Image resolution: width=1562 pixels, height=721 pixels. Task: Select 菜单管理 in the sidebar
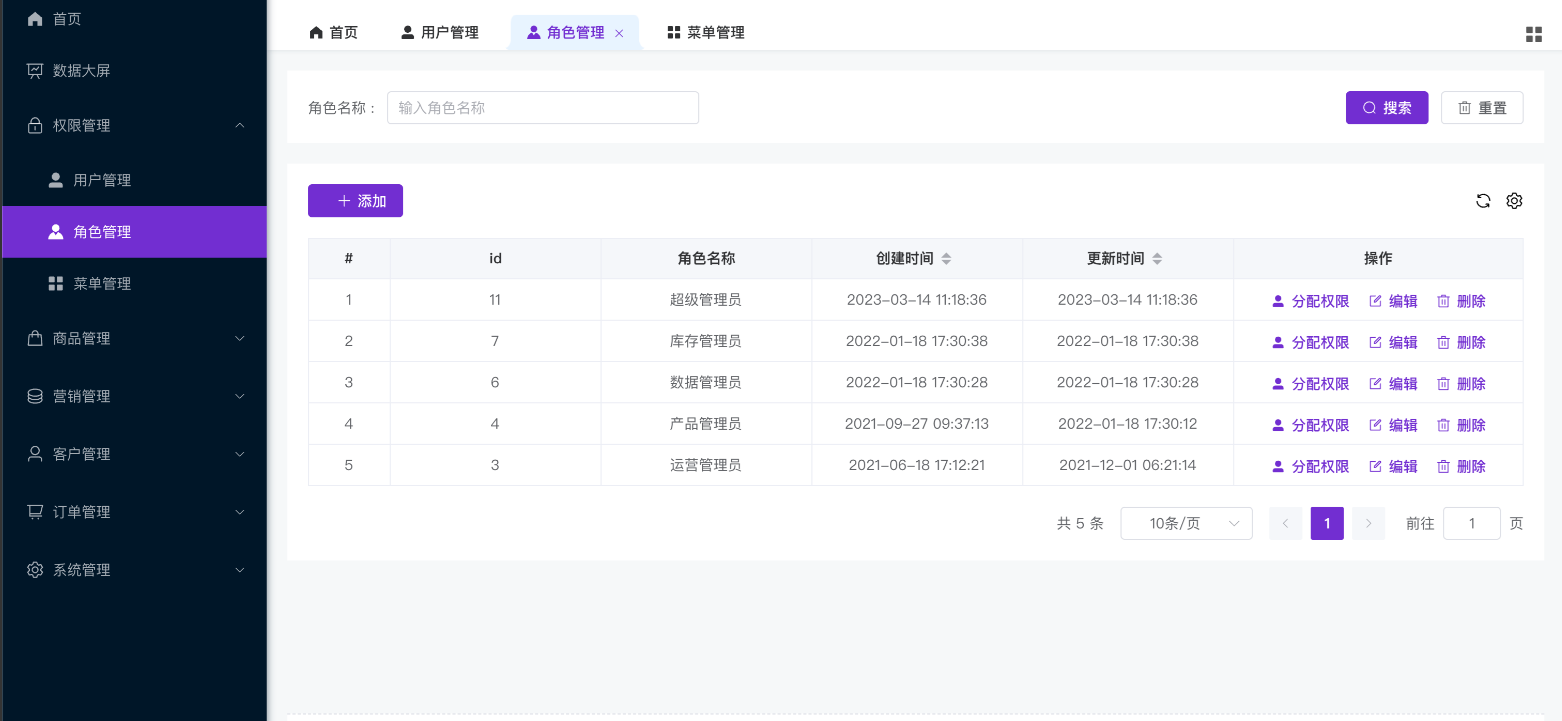[134, 284]
